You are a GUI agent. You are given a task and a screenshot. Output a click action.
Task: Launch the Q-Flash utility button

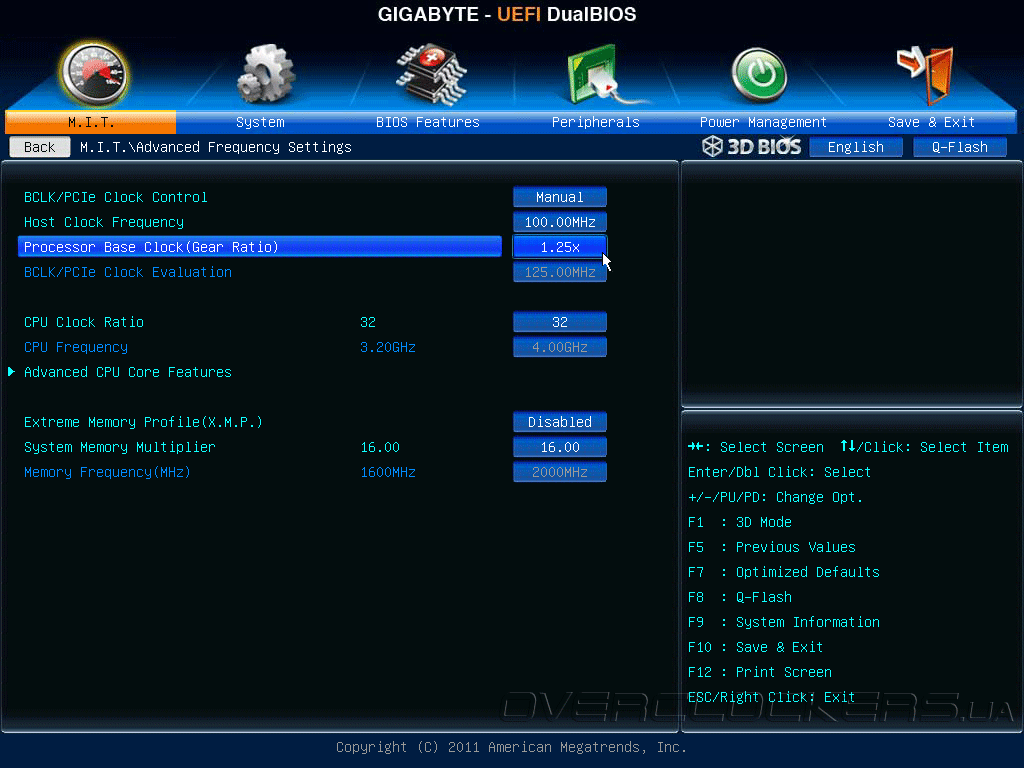tap(959, 147)
